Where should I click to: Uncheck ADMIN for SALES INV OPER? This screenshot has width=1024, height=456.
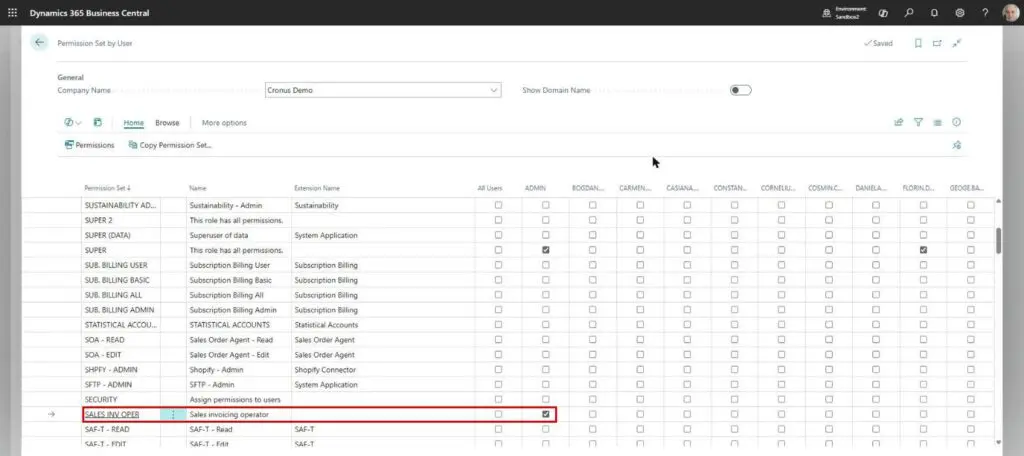tap(545, 414)
